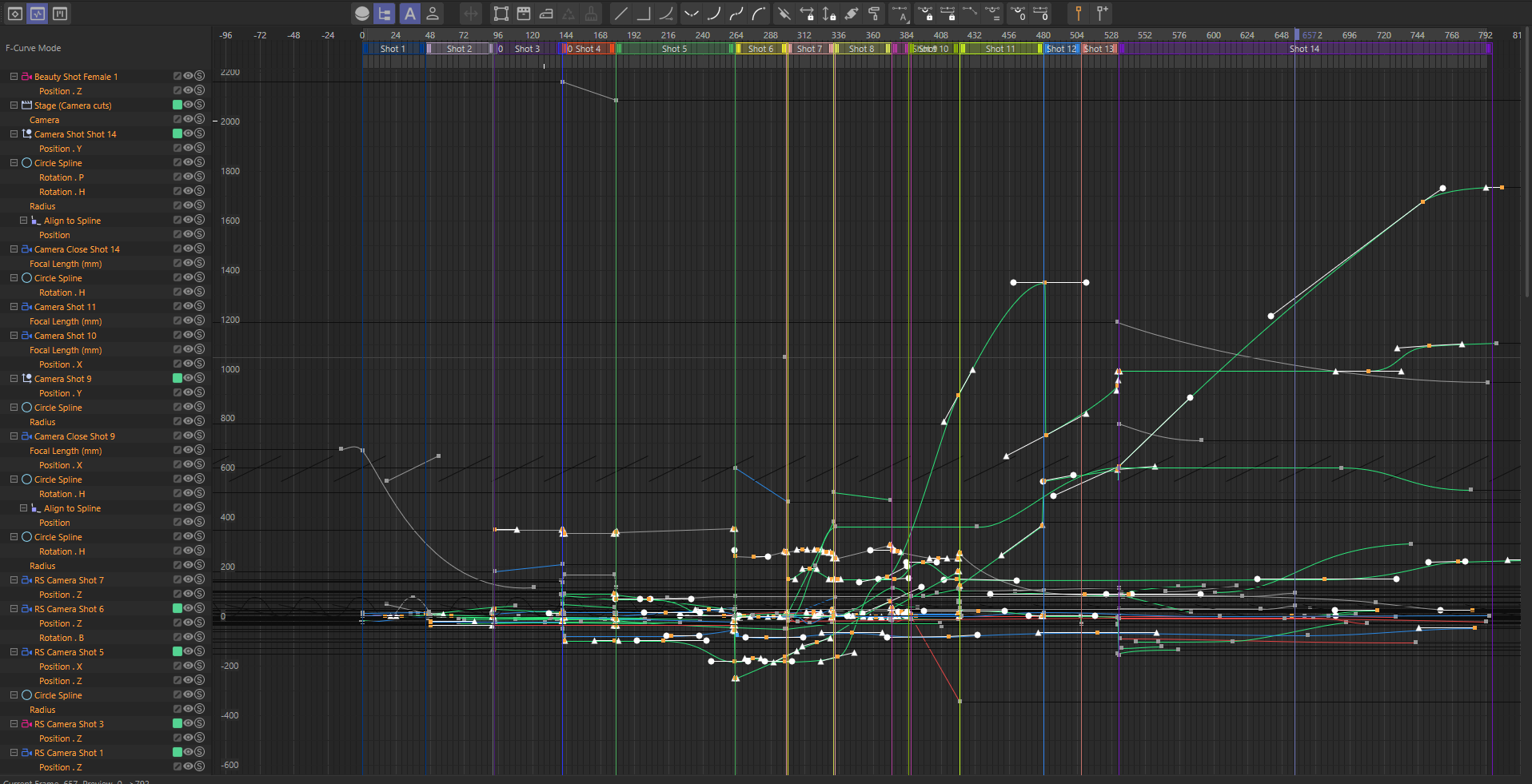This screenshot has height=784, width=1532.
Task: Collapse the RS Camera Shot 7 group
Action: coord(14,580)
